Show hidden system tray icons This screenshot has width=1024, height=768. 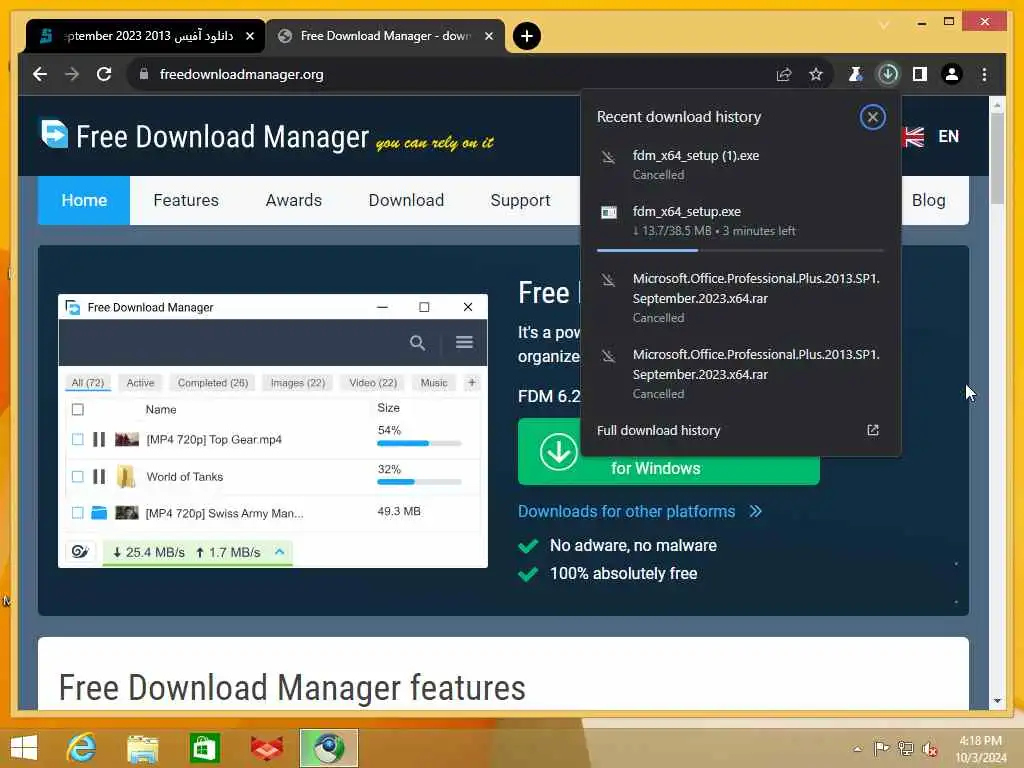857,748
